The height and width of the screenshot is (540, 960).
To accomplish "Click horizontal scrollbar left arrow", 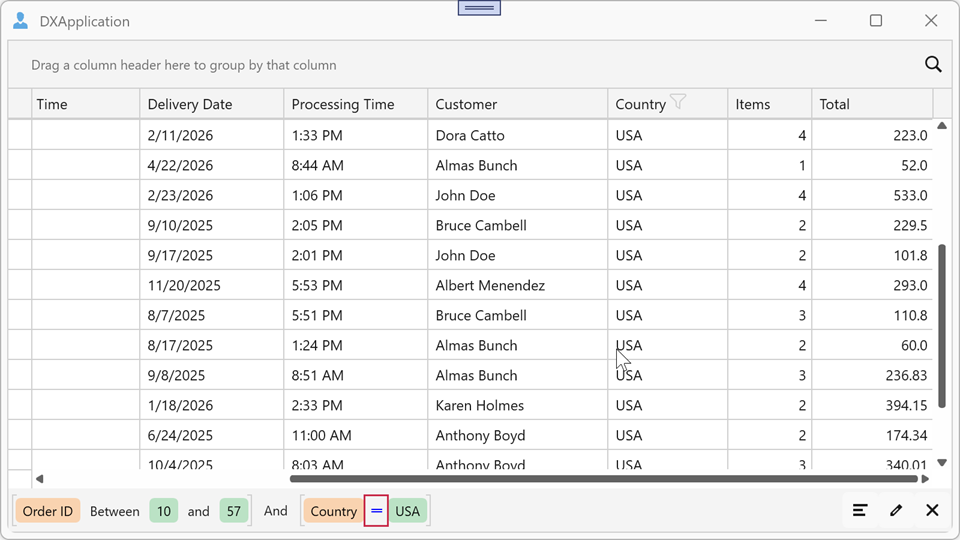I will 39,479.
